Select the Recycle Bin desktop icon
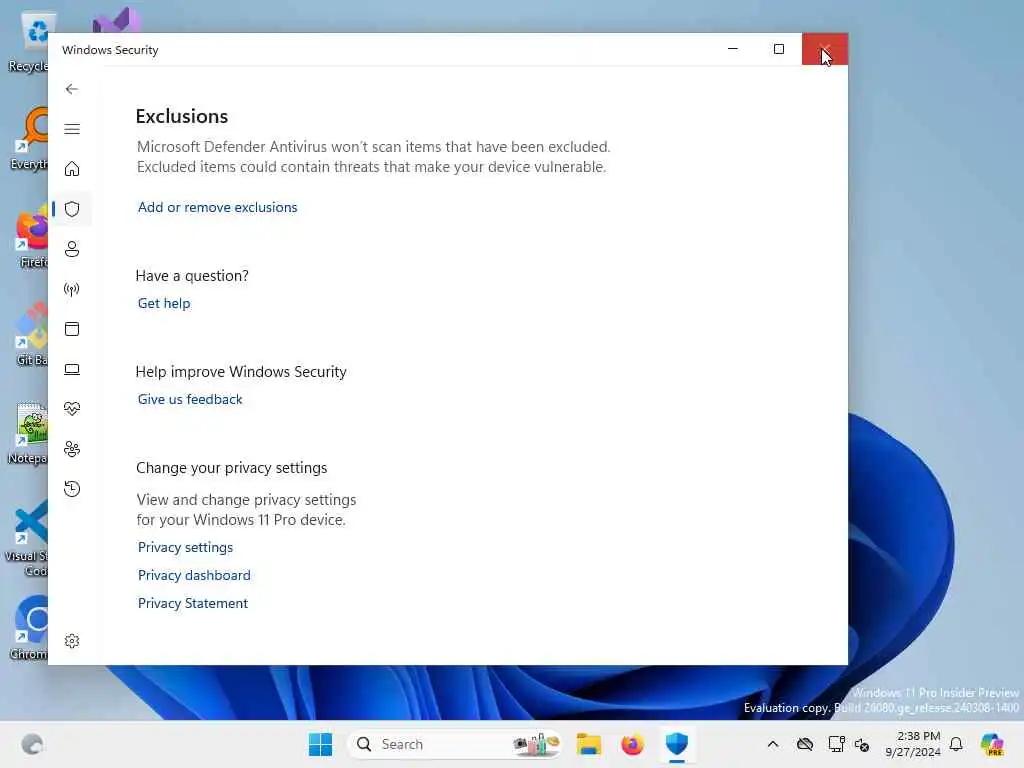1024x768 pixels. [x=29, y=42]
